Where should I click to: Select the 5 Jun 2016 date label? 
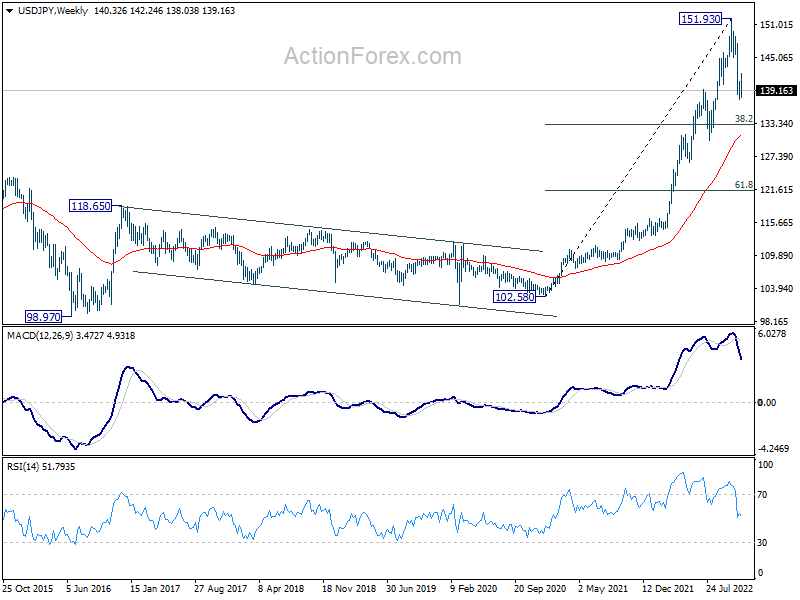[89, 589]
